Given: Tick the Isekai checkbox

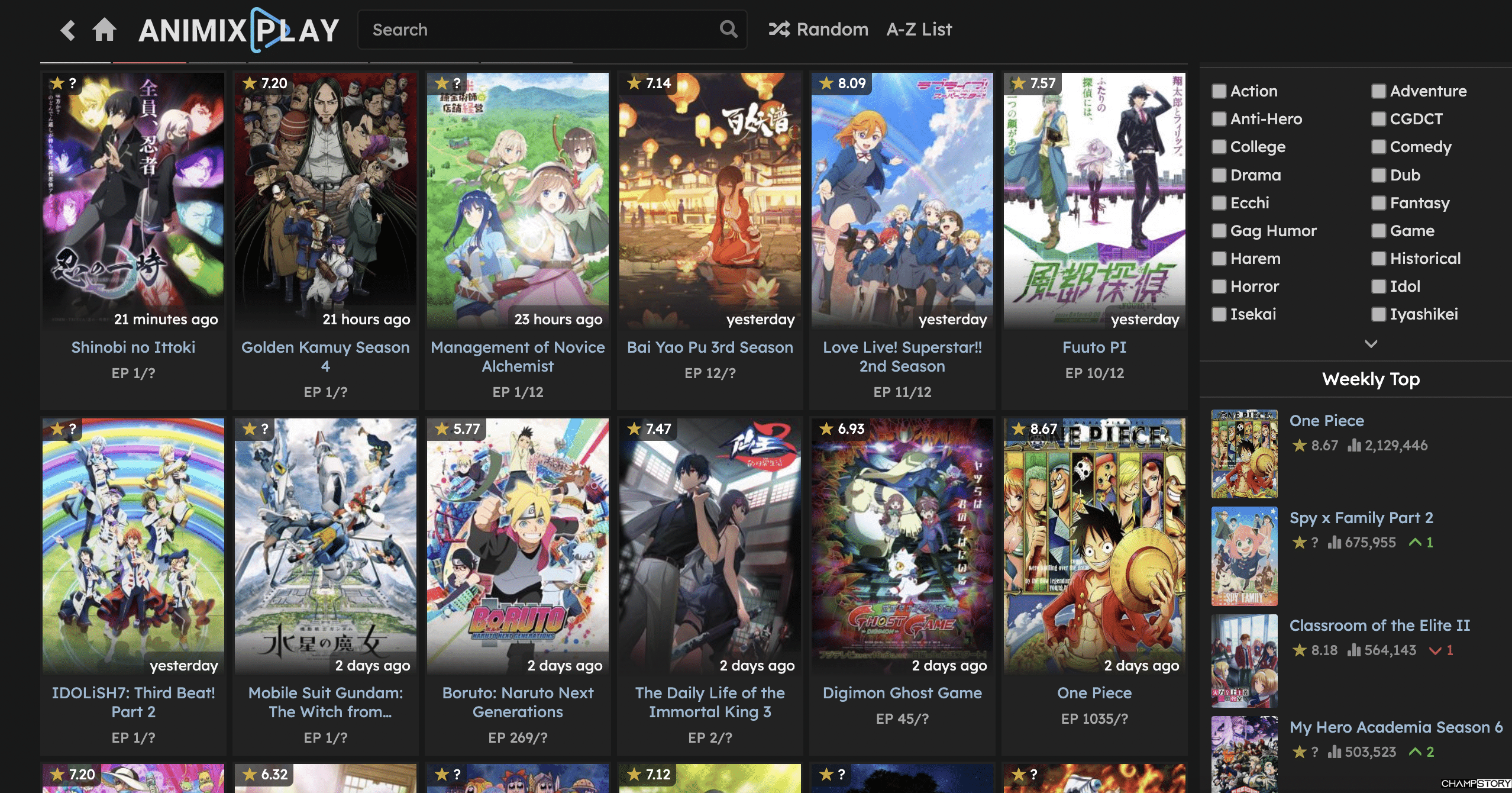Looking at the screenshot, I should pos(1219,314).
